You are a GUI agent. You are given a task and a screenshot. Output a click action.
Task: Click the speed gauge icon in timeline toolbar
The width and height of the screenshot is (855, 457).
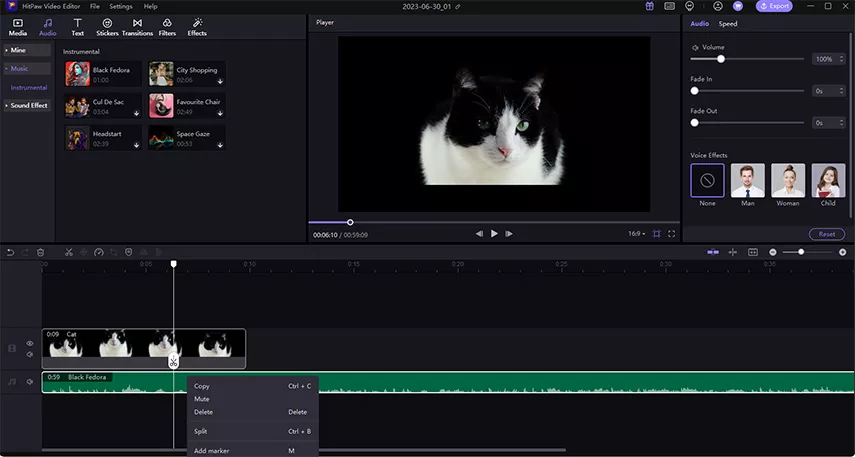pyautogui.click(x=99, y=252)
